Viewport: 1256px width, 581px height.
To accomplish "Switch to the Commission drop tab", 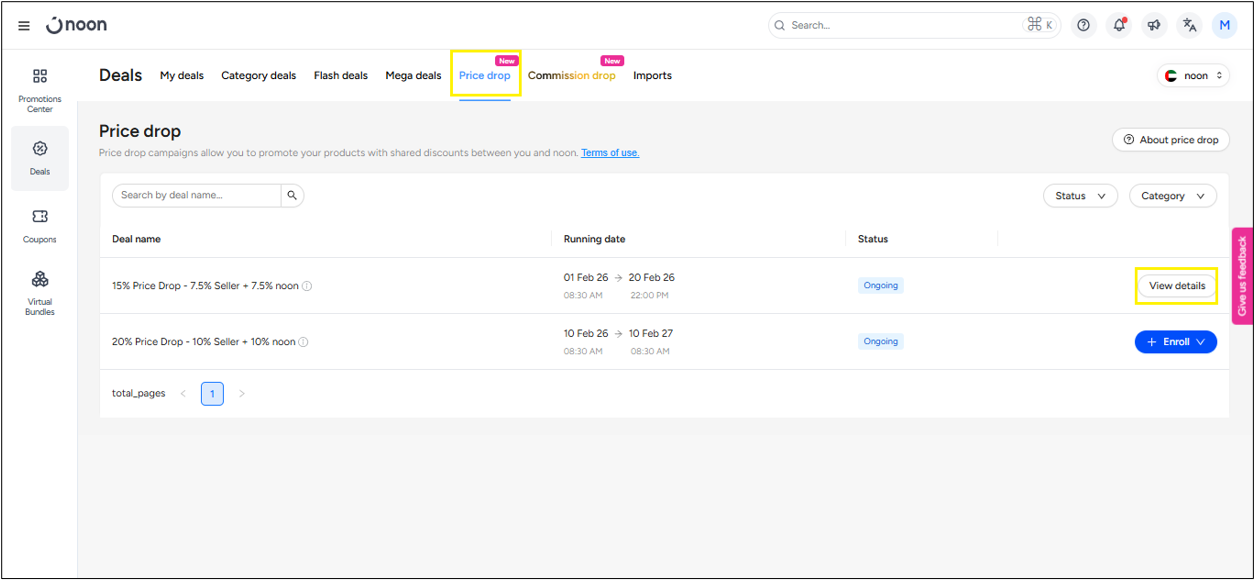I will [x=571, y=76].
